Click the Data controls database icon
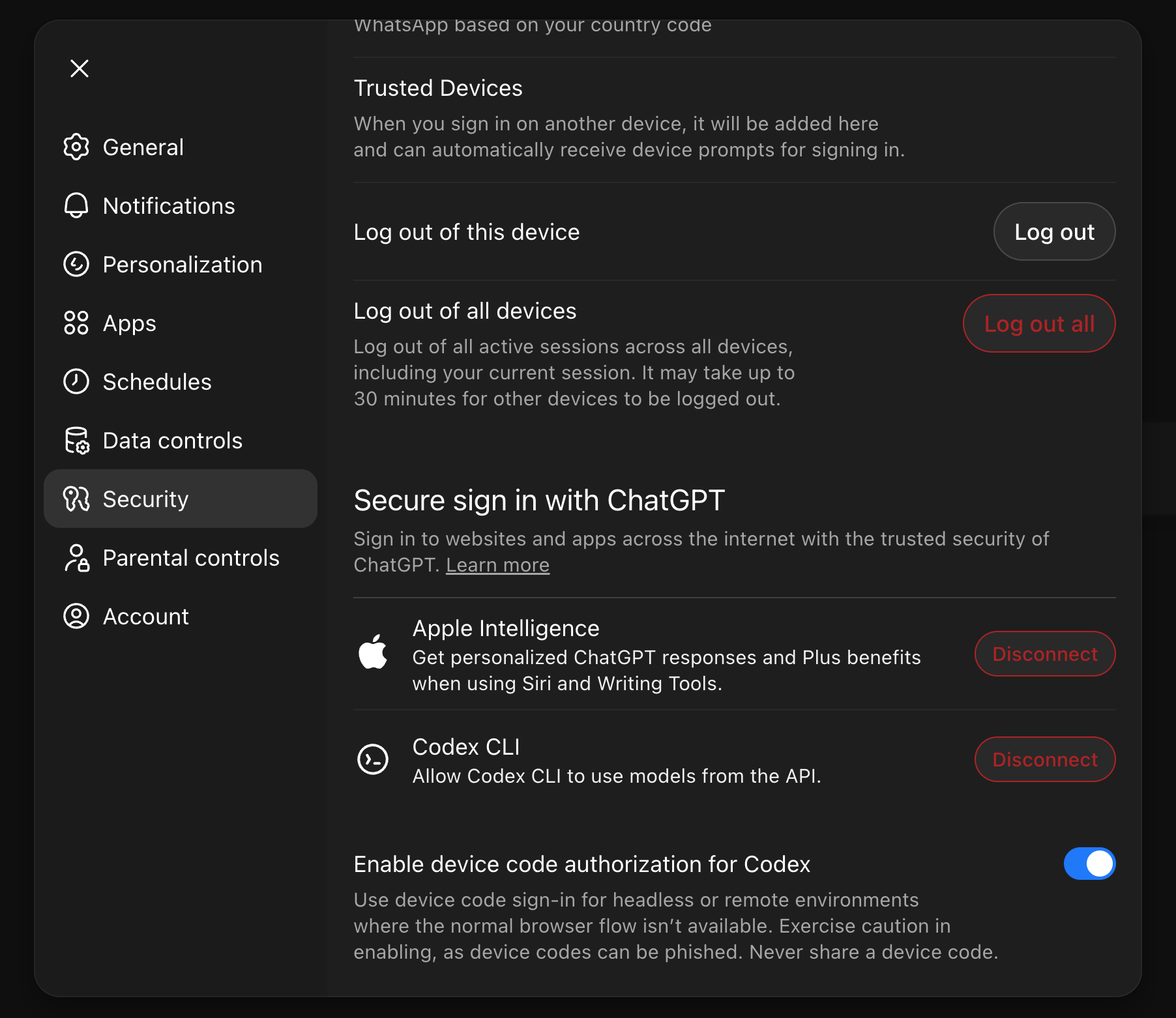 click(x=76, y=440)
